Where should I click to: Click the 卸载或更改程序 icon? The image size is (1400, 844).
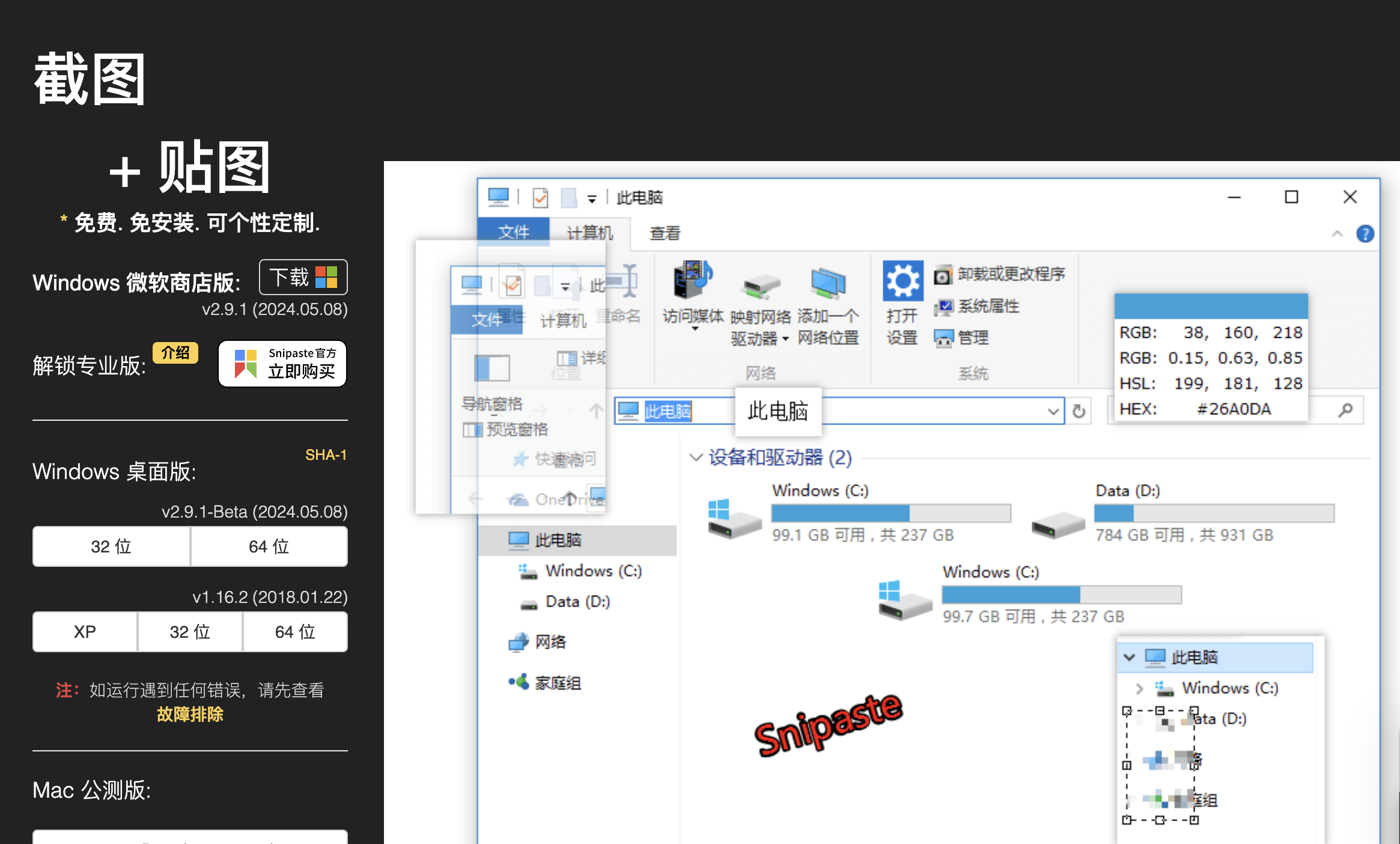pos(943,275)
